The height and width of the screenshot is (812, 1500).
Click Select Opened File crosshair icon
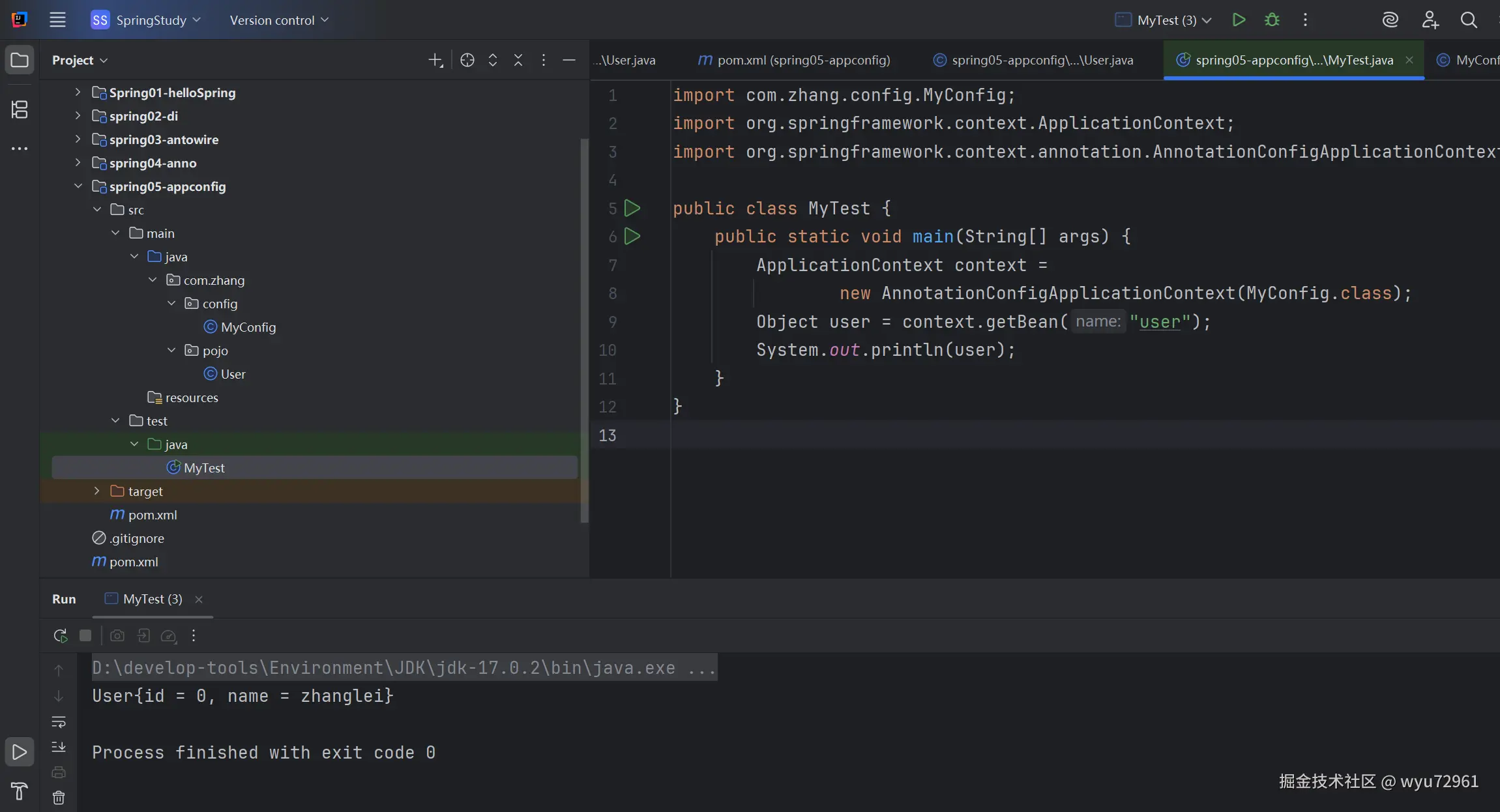click(x=467, y=60)
